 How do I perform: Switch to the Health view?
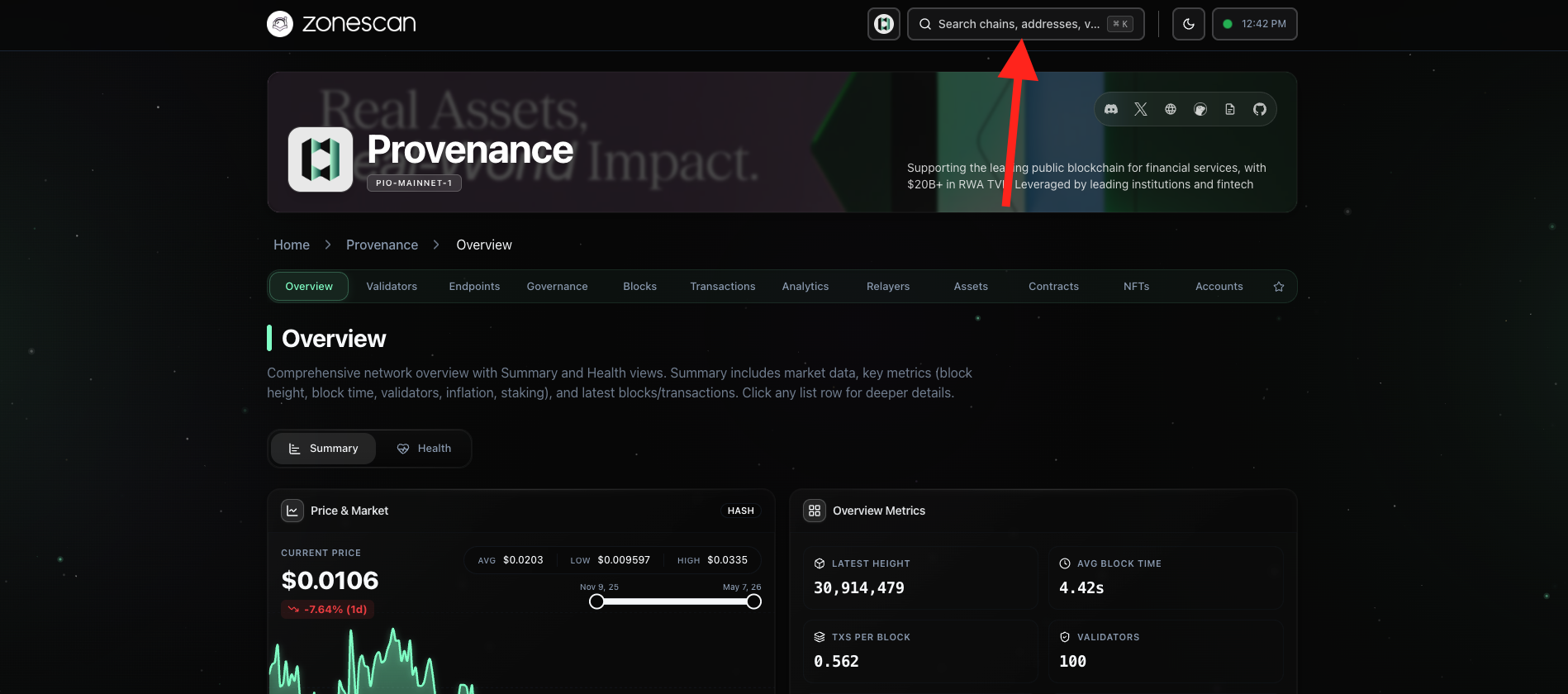pyautogui.click(x=424, y=449)
